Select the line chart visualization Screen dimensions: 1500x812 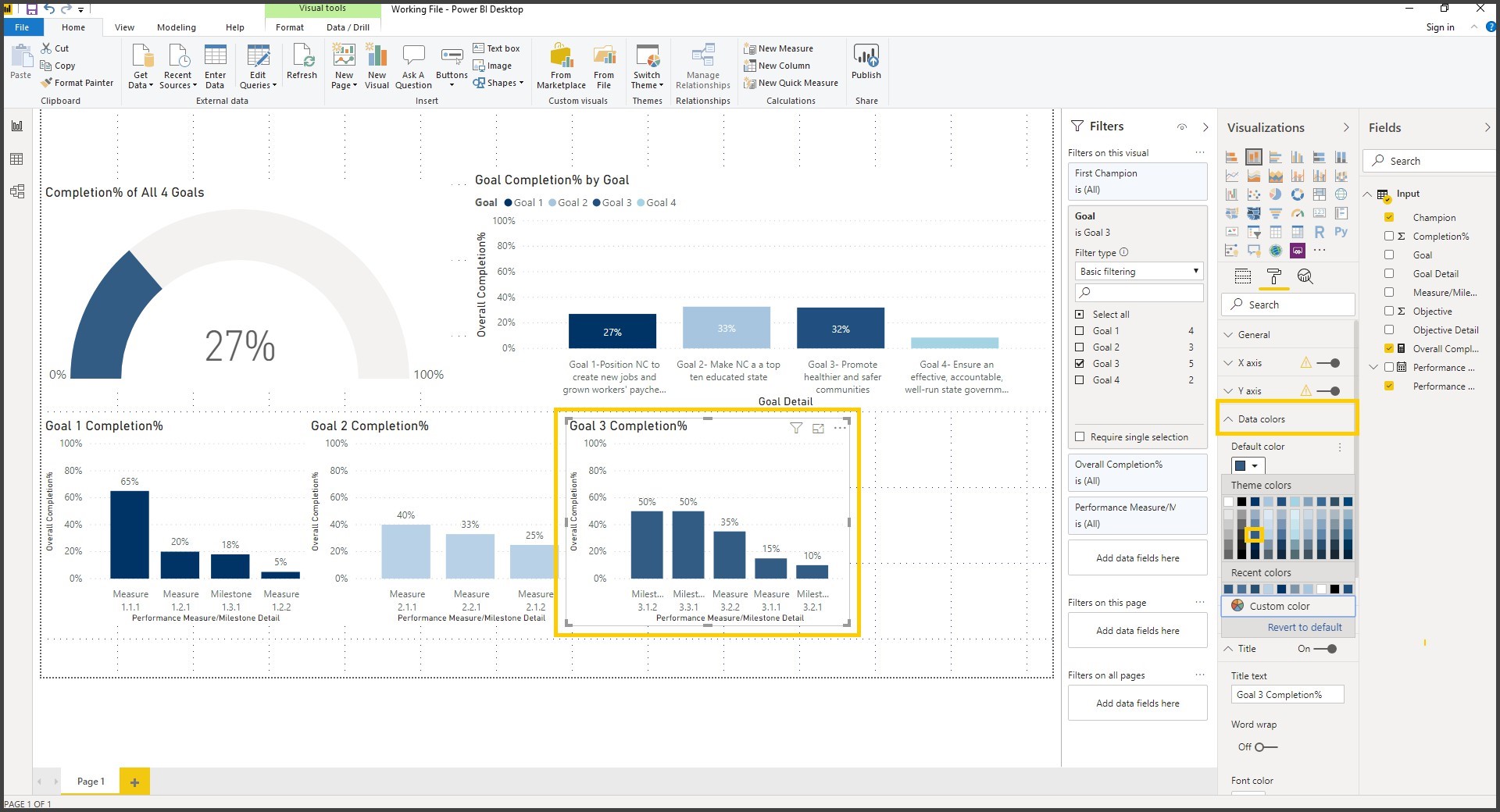tap(1232, 176)
